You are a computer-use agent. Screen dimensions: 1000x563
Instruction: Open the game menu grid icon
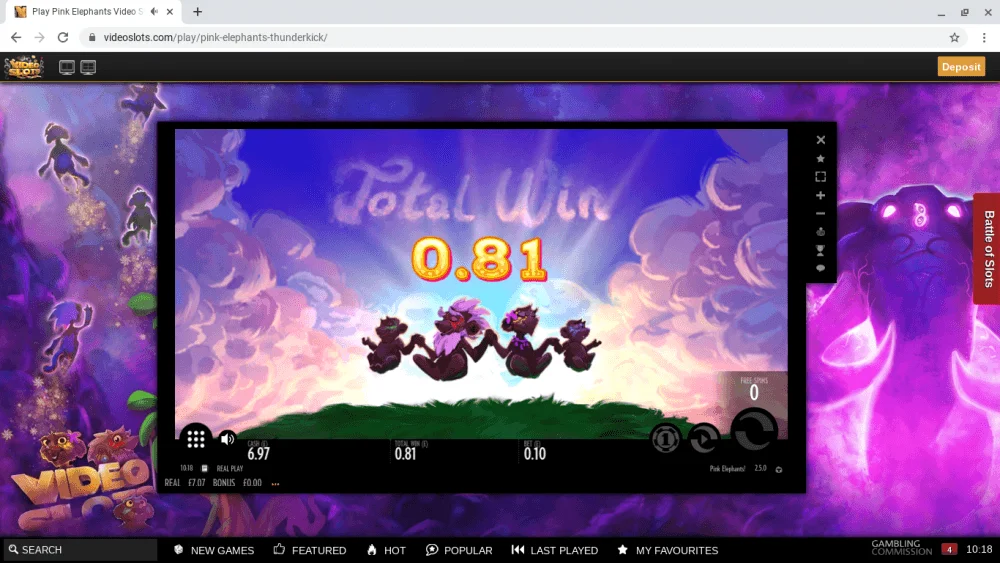pyautogui.click(x=196, y=439)
